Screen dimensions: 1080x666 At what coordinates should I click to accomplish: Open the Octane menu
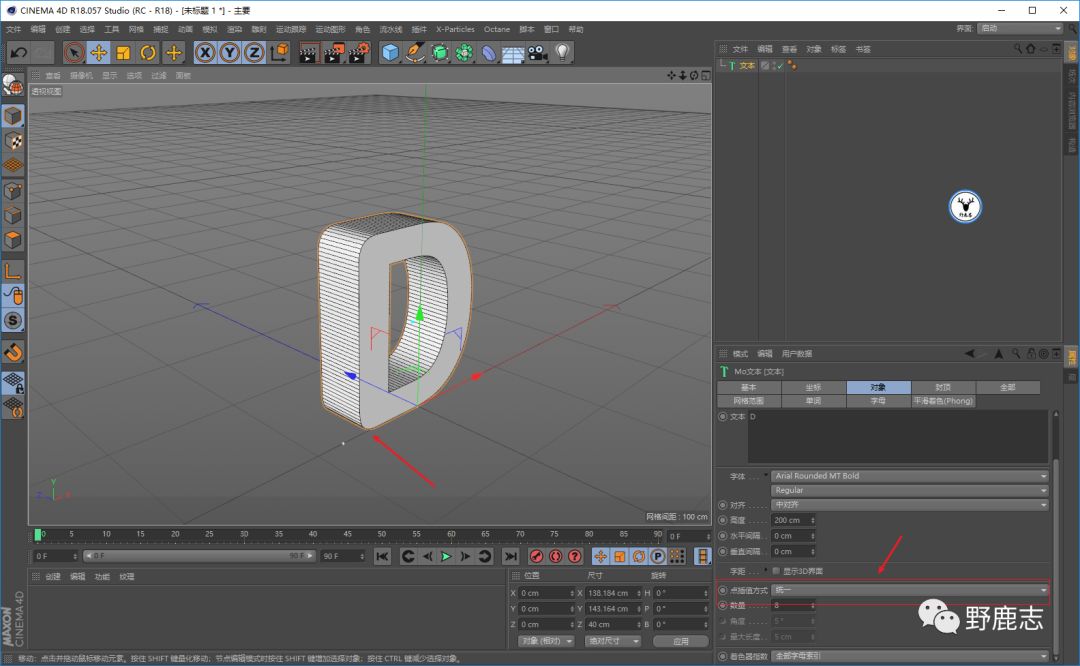click(497, 30)
